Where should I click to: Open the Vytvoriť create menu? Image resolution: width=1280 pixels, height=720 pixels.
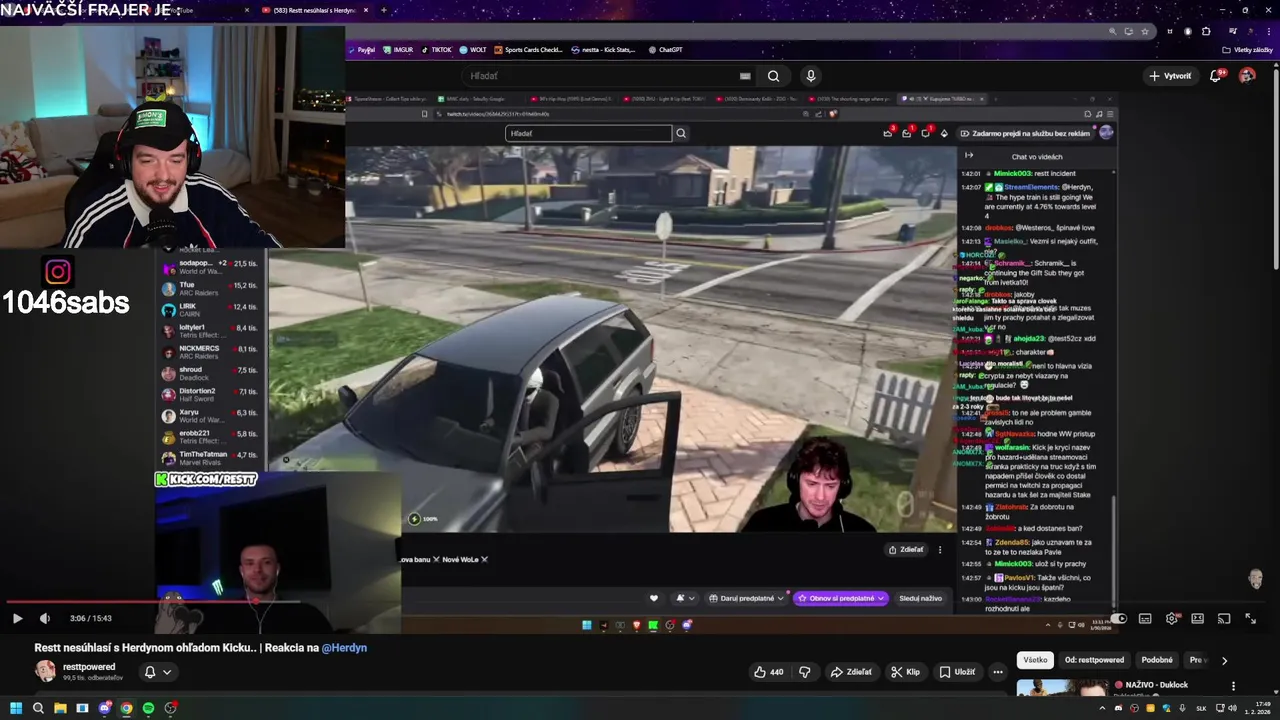click(x=1171, y=76)
